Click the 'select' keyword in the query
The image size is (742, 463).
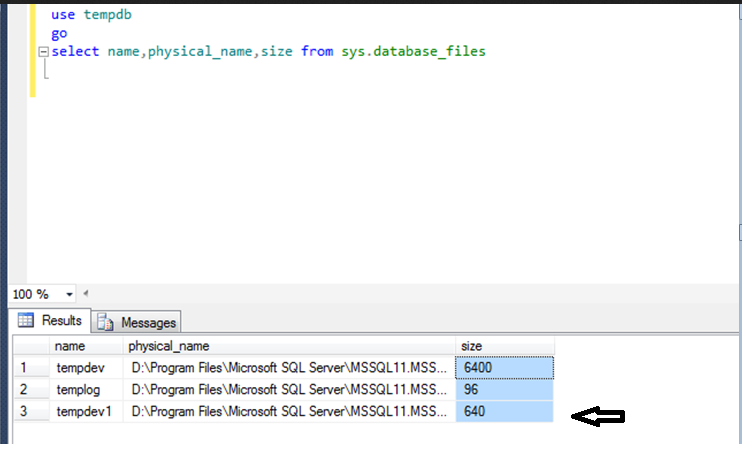click(x=75, y=51)
